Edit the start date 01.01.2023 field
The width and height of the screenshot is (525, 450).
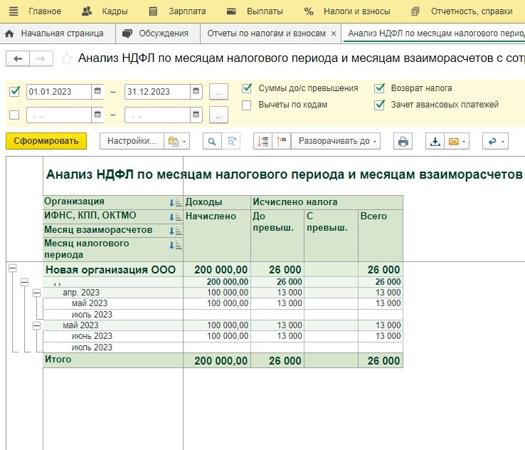point(59,92)
